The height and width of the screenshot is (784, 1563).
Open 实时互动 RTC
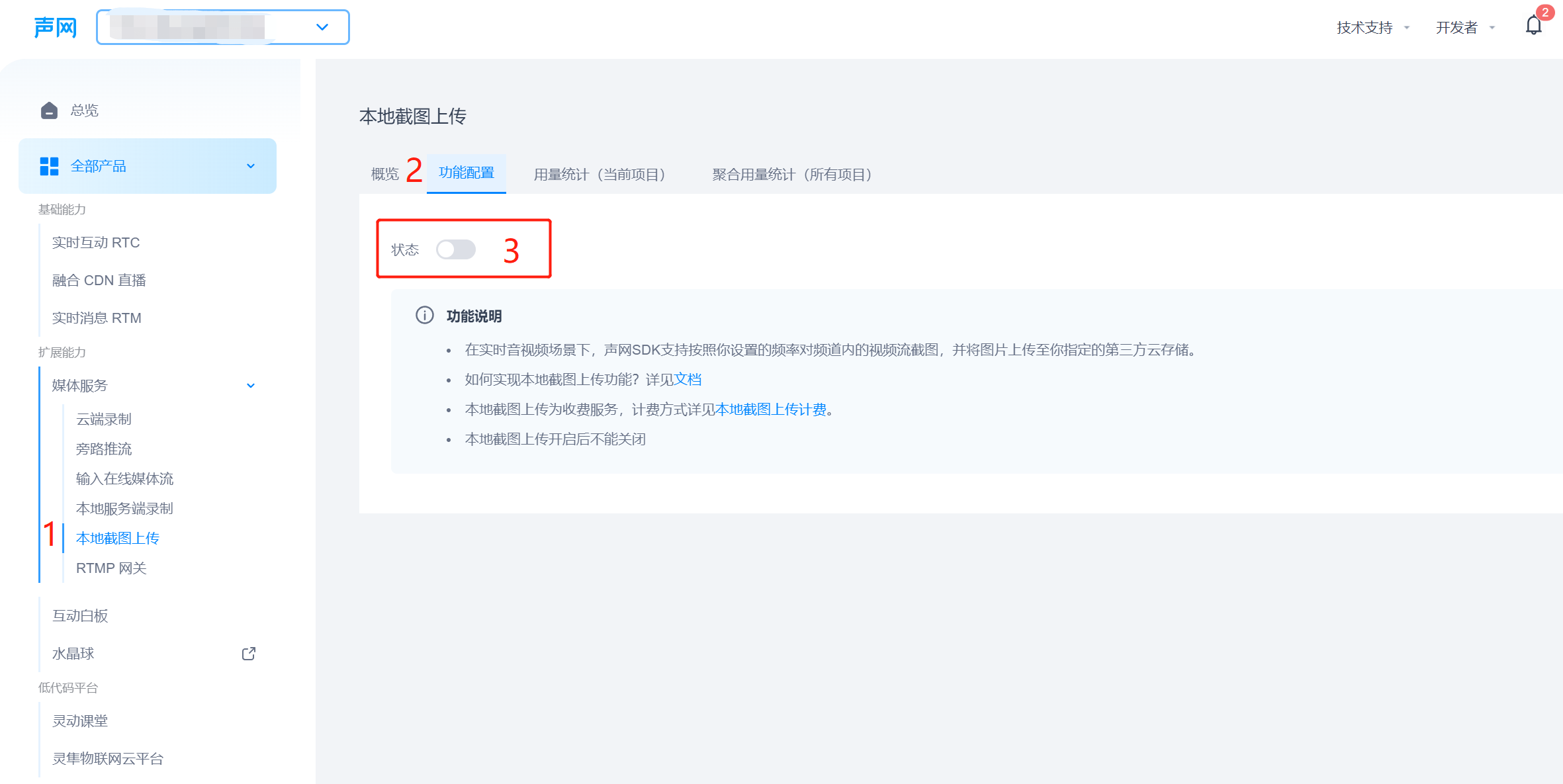pos(96,243)
